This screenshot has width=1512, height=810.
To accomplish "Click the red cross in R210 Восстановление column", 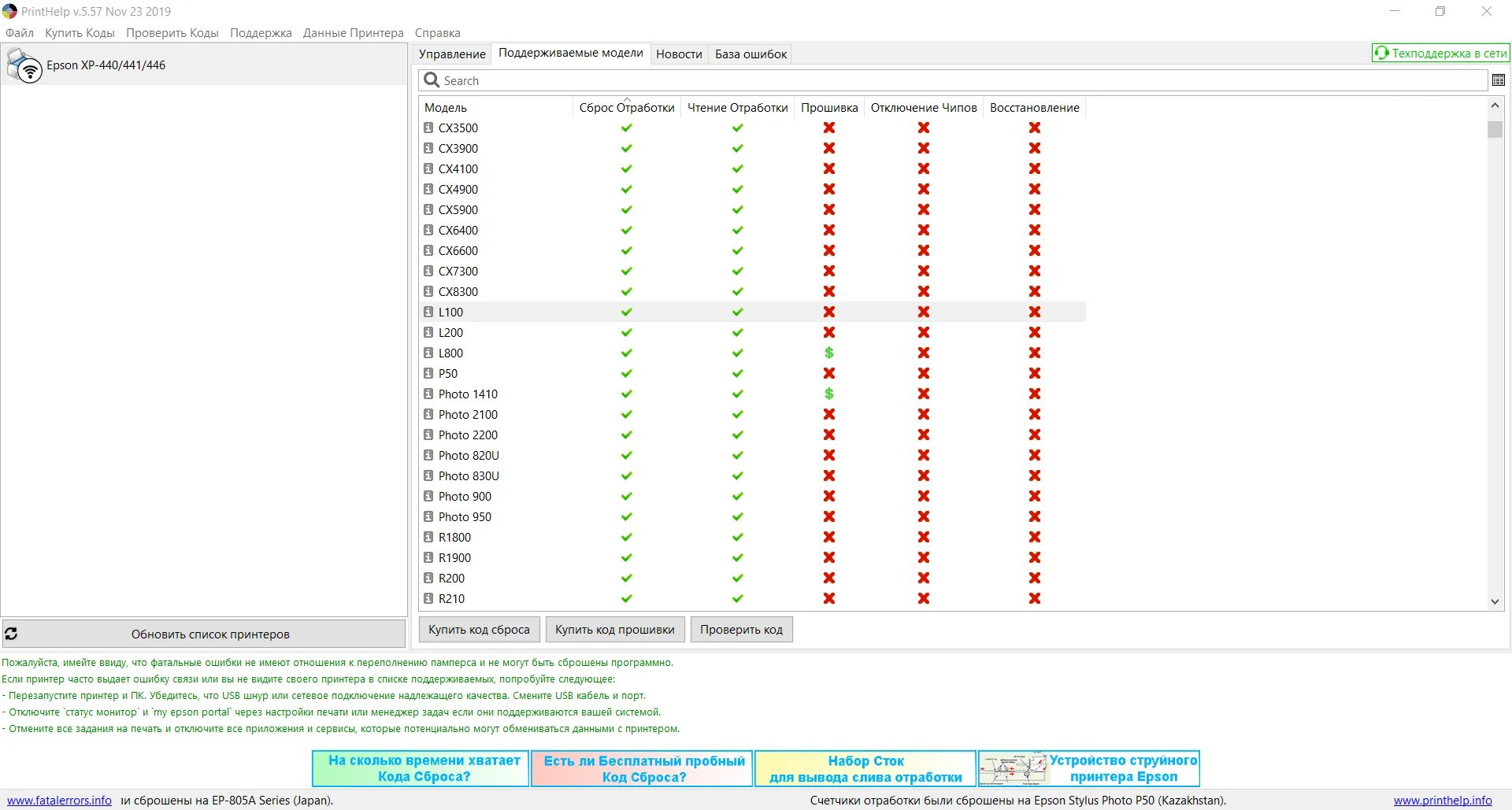I will [1035, 598].
